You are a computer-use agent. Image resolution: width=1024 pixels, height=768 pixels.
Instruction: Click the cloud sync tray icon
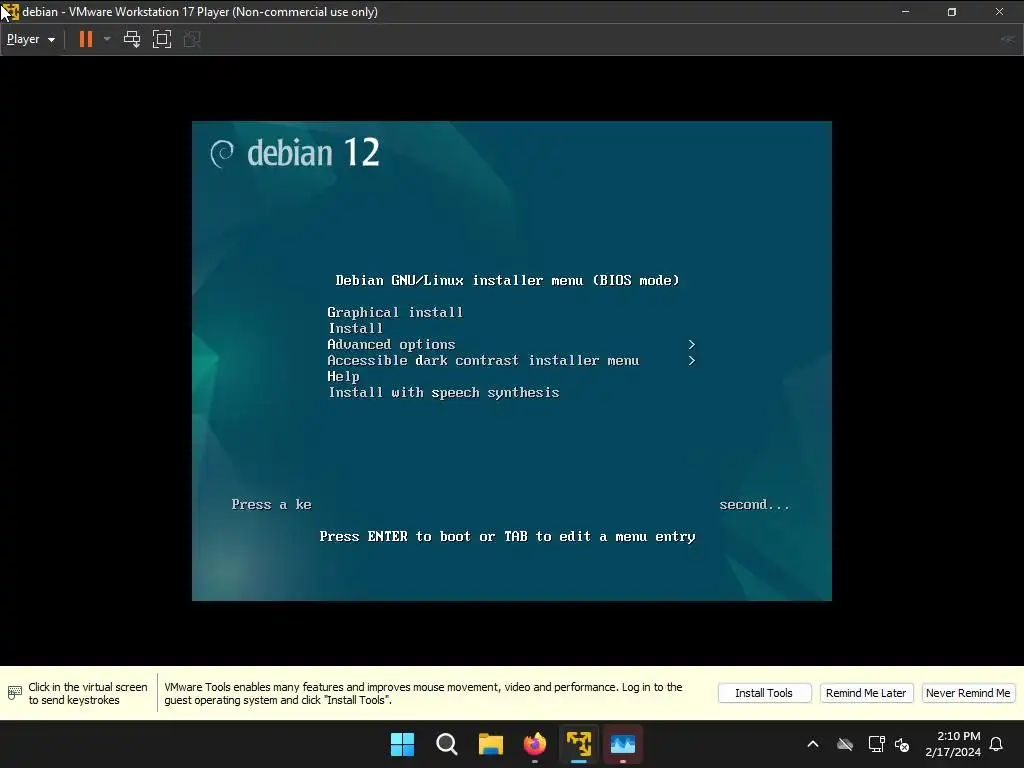coord(845,744)
